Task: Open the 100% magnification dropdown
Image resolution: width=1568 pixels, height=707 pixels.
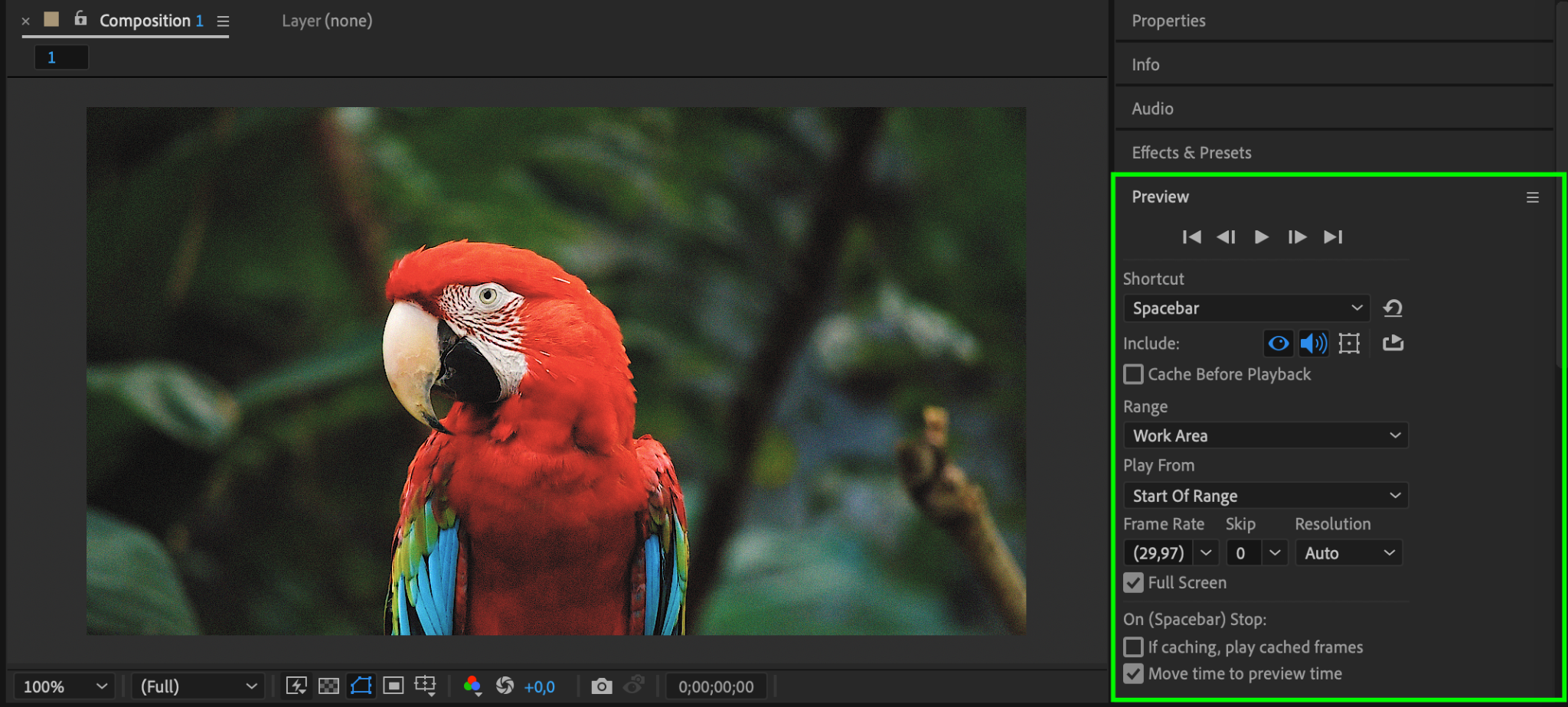Action: click(x=64, y=686)
